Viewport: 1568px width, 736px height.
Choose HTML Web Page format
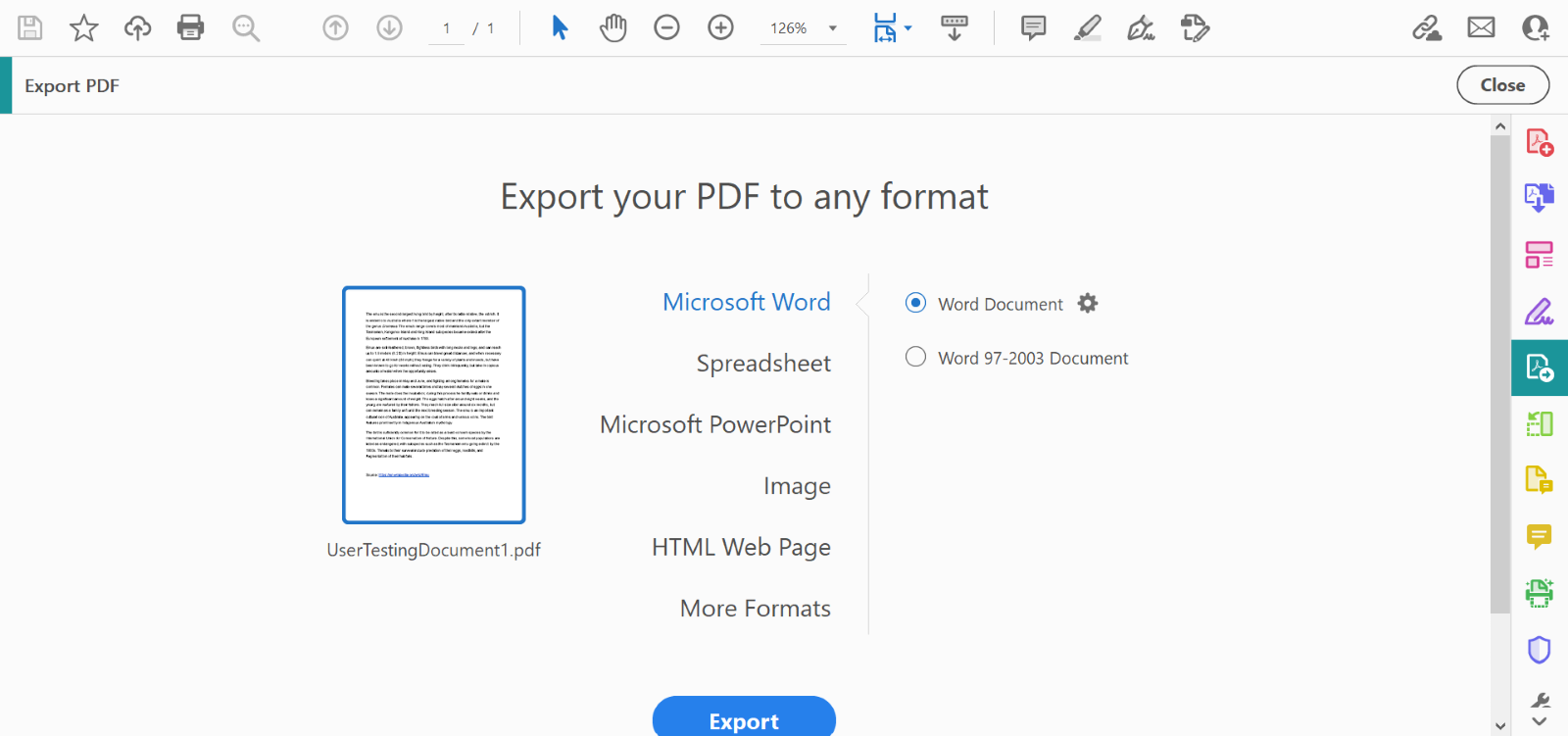point(741,547)
